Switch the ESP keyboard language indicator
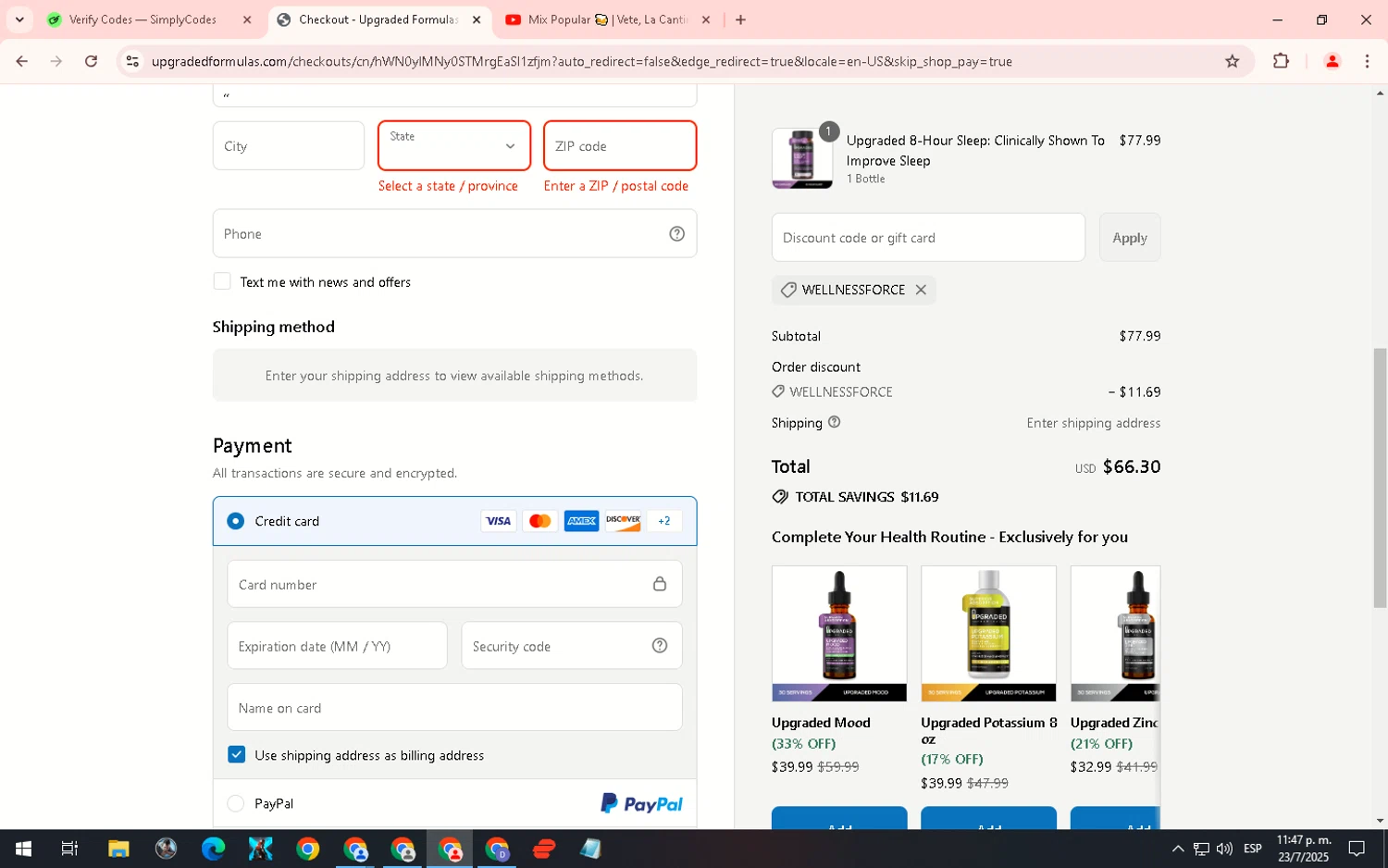The width and height of the screenshot is (1388, 868). 1253,849
